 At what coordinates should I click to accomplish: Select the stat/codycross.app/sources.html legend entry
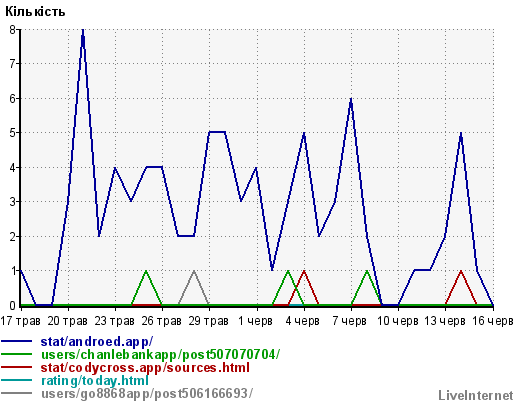coord(145,367)
